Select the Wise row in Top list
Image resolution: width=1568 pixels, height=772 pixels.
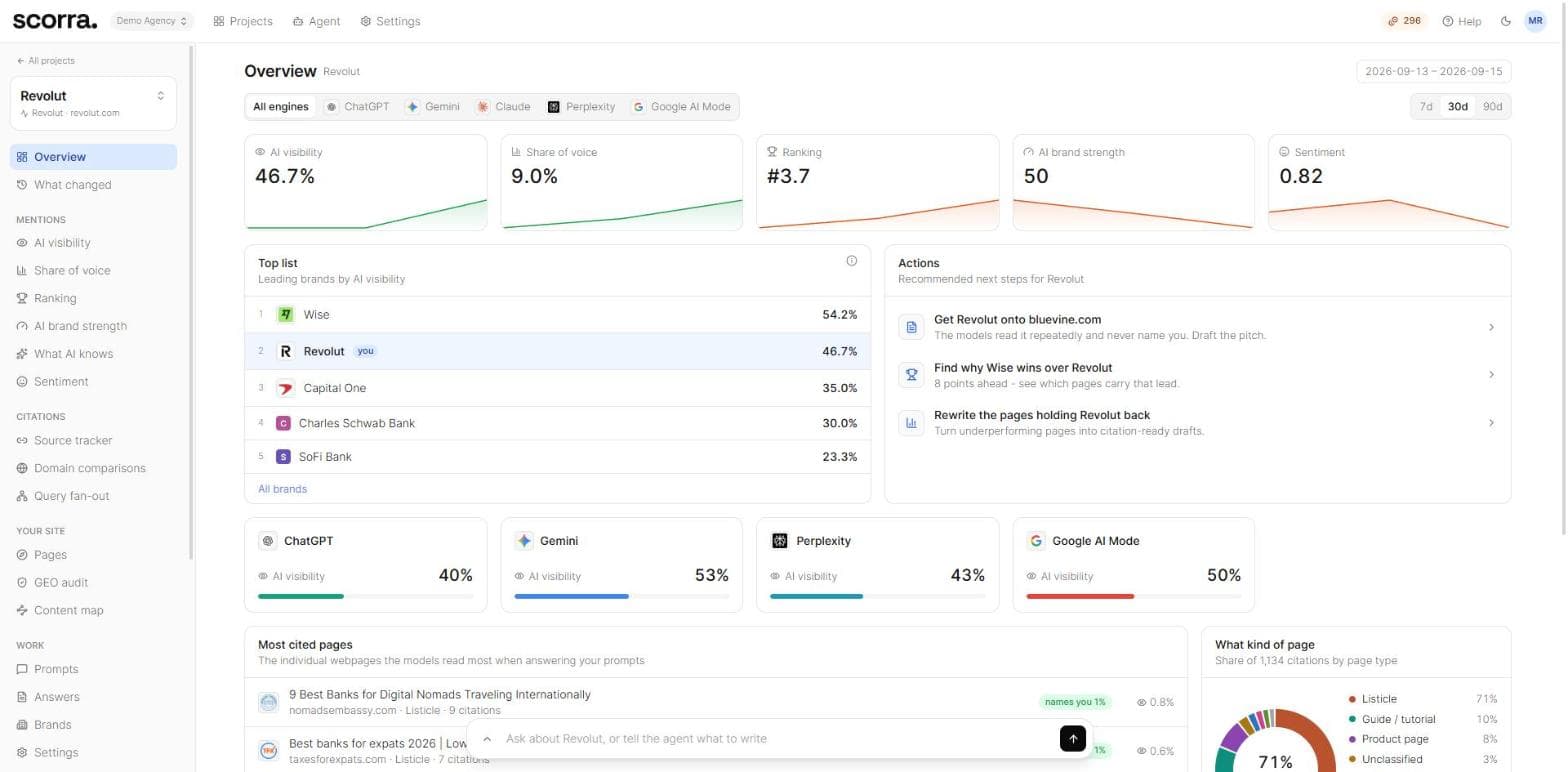pyautogui.click(x=558, y=315)
